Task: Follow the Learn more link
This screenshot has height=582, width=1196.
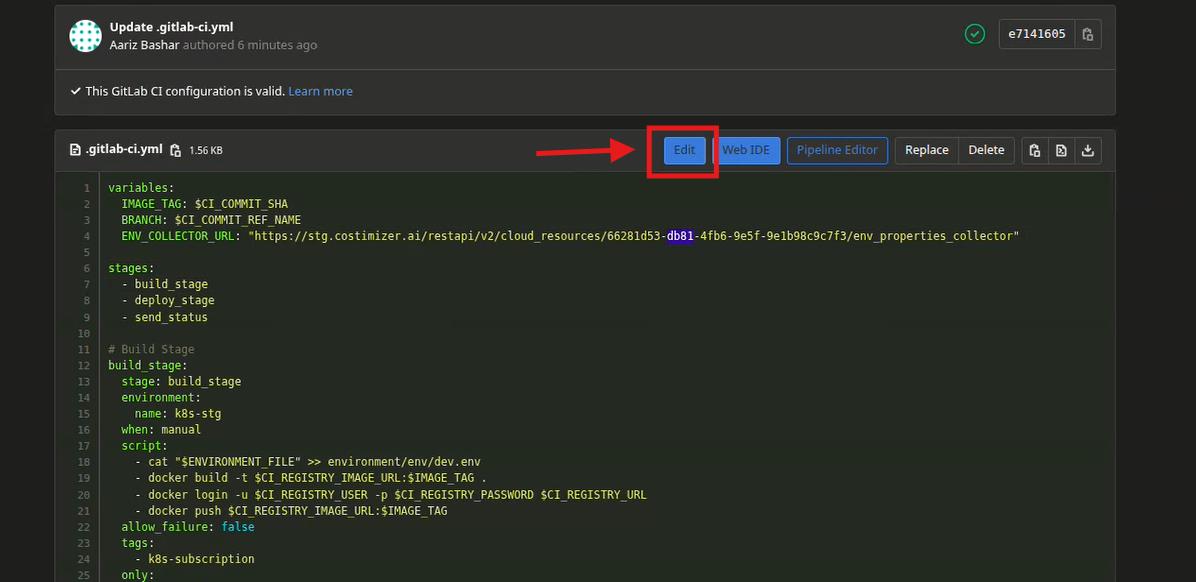Action: click(320, 92)
